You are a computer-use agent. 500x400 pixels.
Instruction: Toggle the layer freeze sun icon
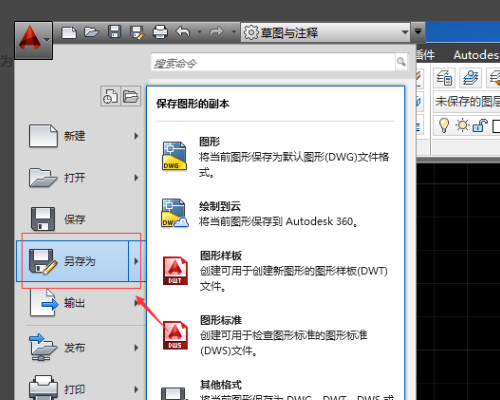(462, 125)
